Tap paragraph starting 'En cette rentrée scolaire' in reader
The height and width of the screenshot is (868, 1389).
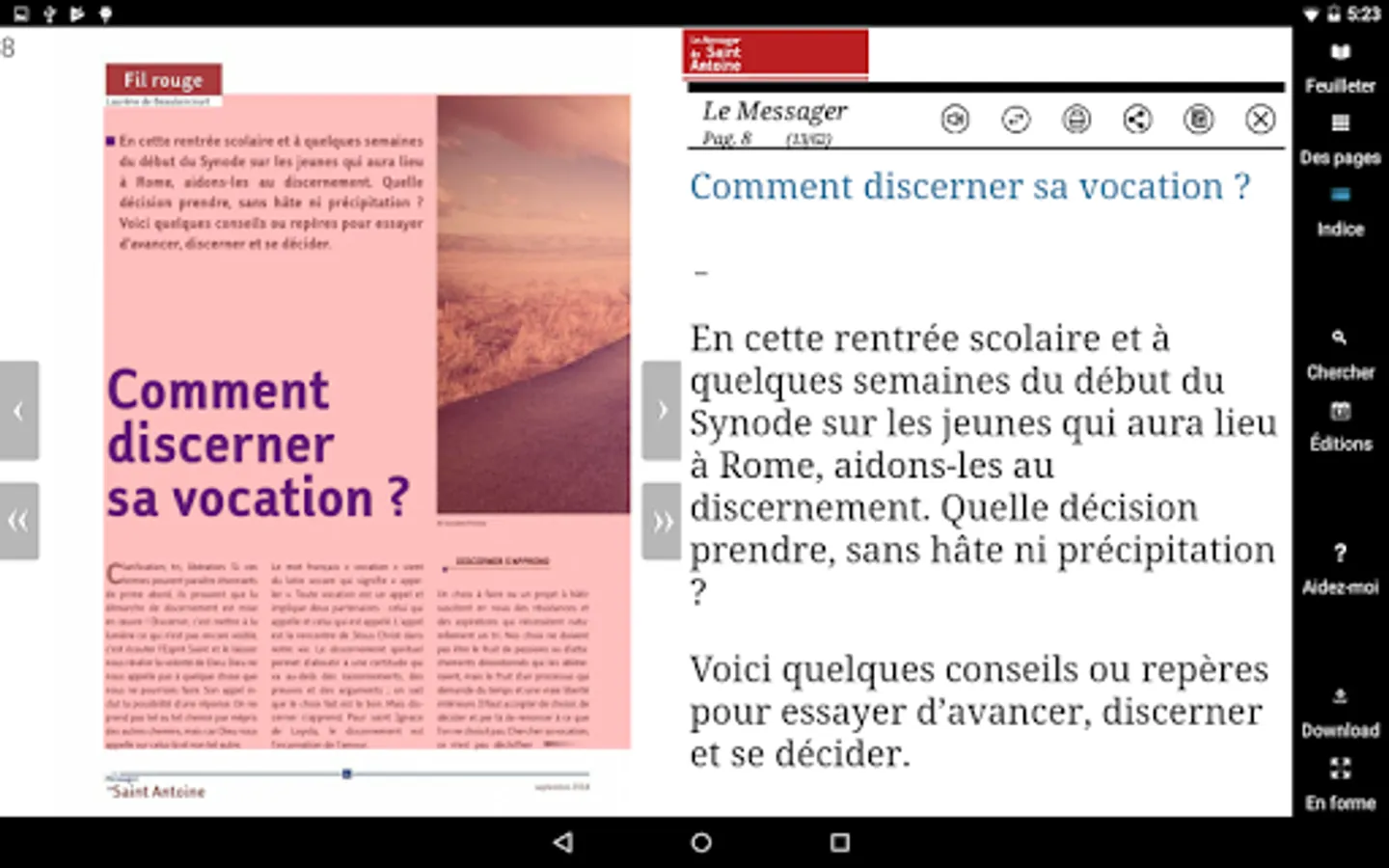(x=983, y=465)
